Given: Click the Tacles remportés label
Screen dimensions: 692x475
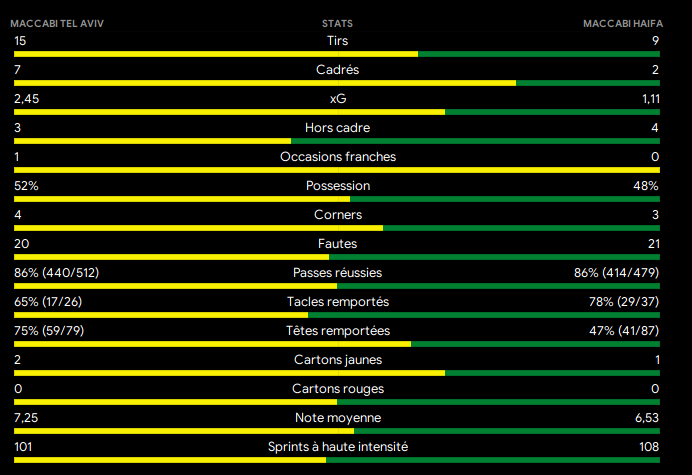Looking at the screenshot, I should (x=337, y=302).
